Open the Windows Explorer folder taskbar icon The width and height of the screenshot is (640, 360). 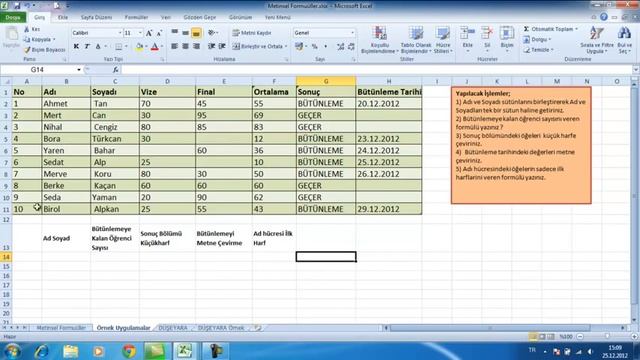click(x=71, y=351)
